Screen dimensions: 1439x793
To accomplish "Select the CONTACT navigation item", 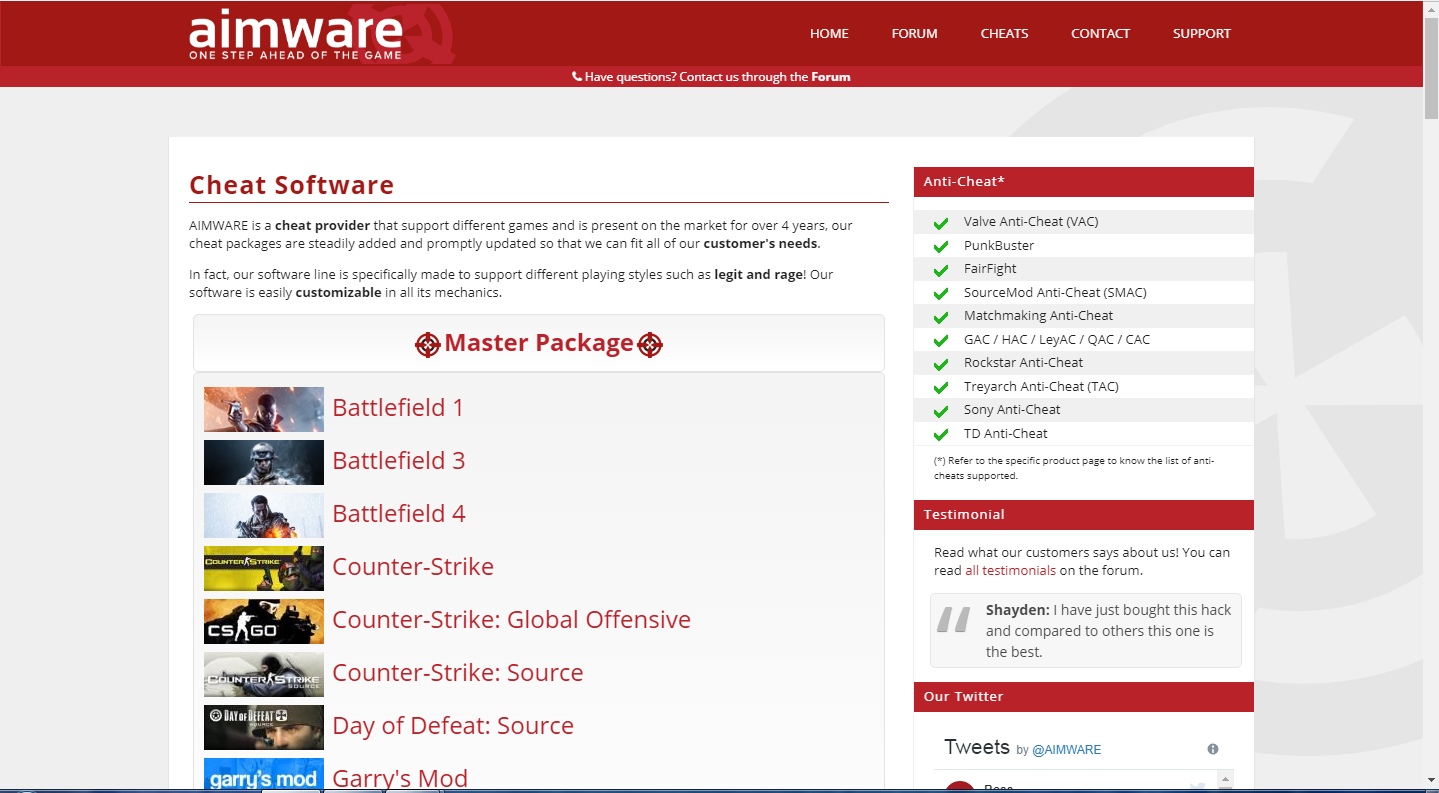I will click(1100, 33).
